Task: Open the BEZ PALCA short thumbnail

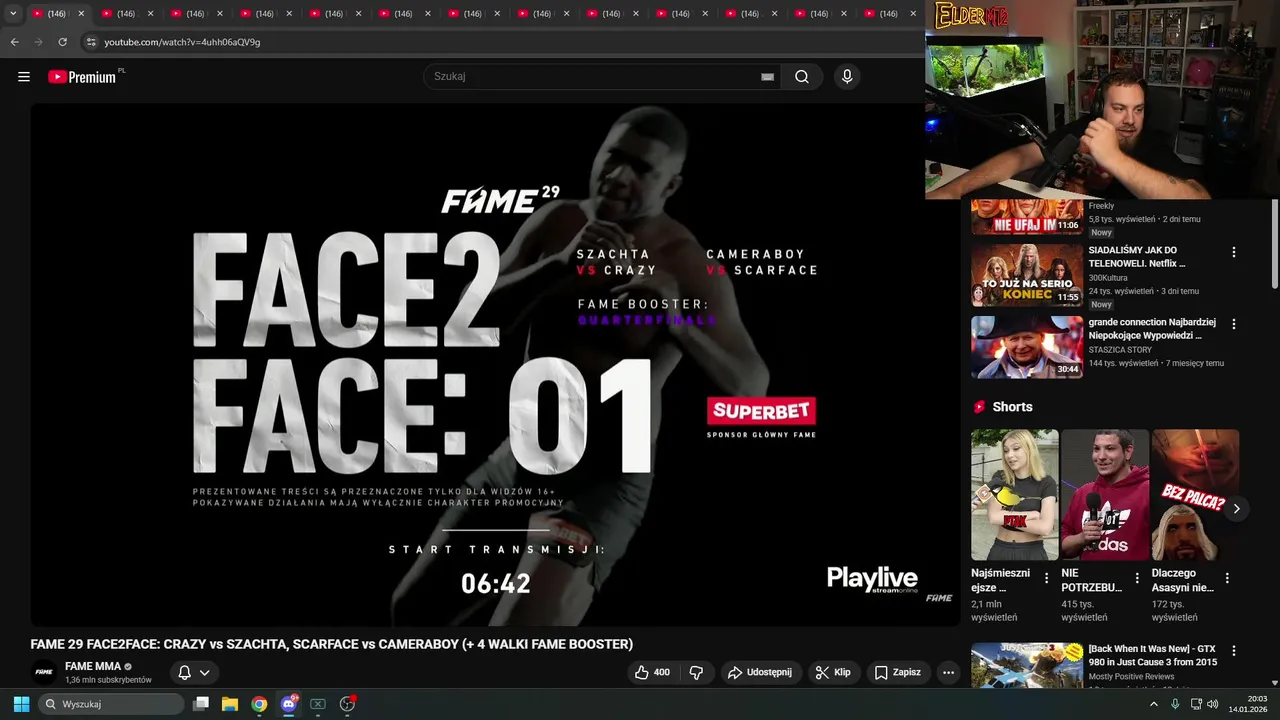Action: tap(1195, 495)
